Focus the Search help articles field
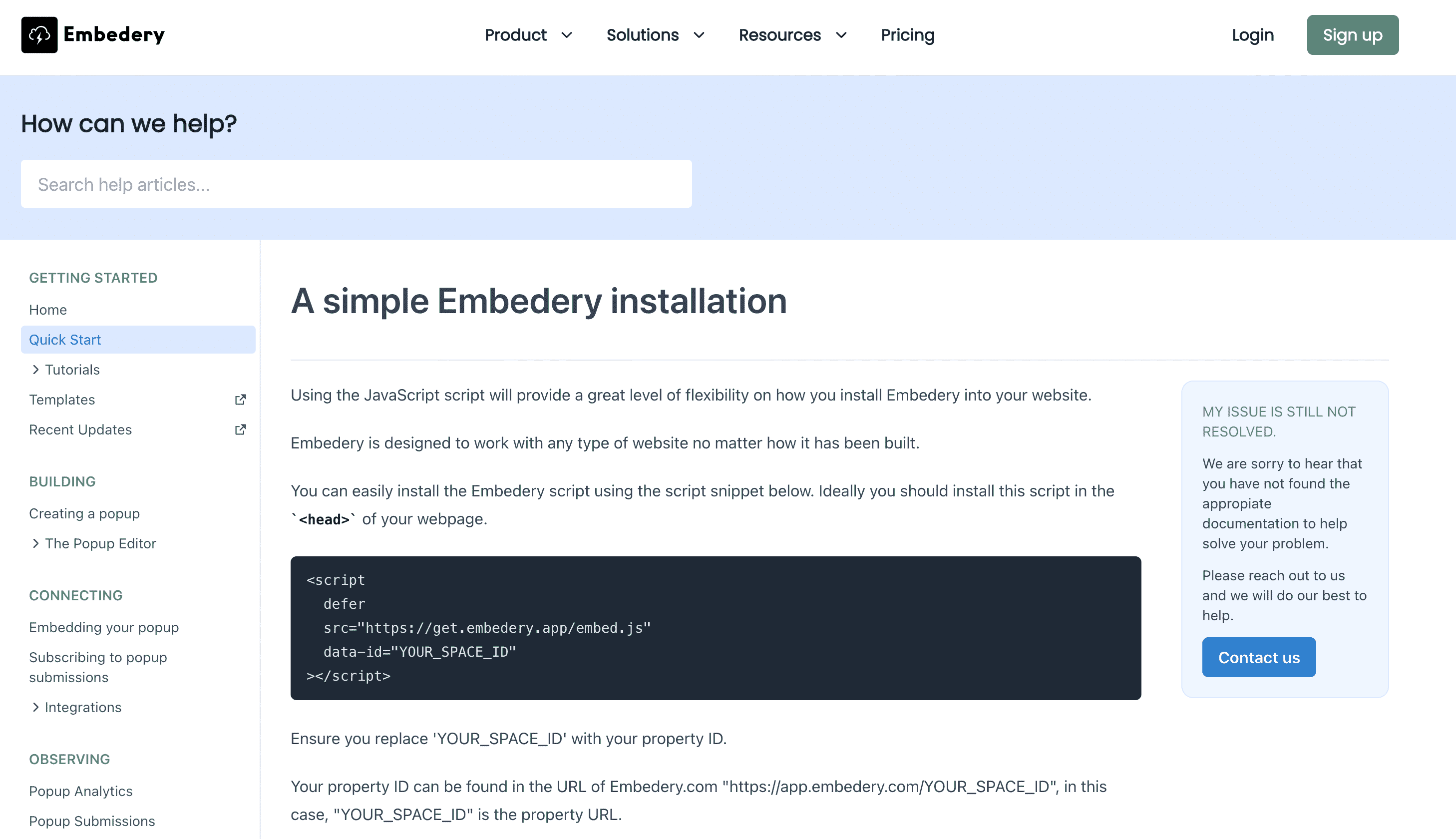 coord(356,184)
